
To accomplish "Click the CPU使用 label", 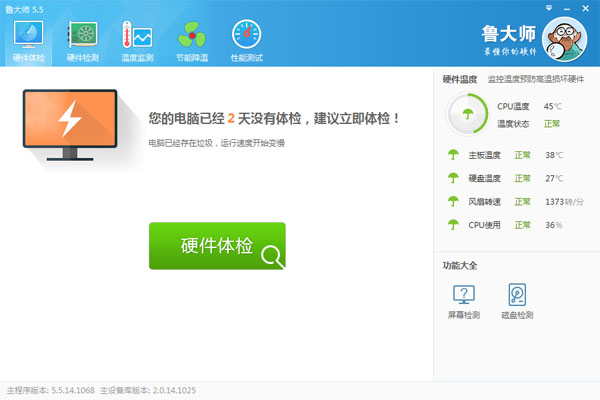I will coord(484,225).
